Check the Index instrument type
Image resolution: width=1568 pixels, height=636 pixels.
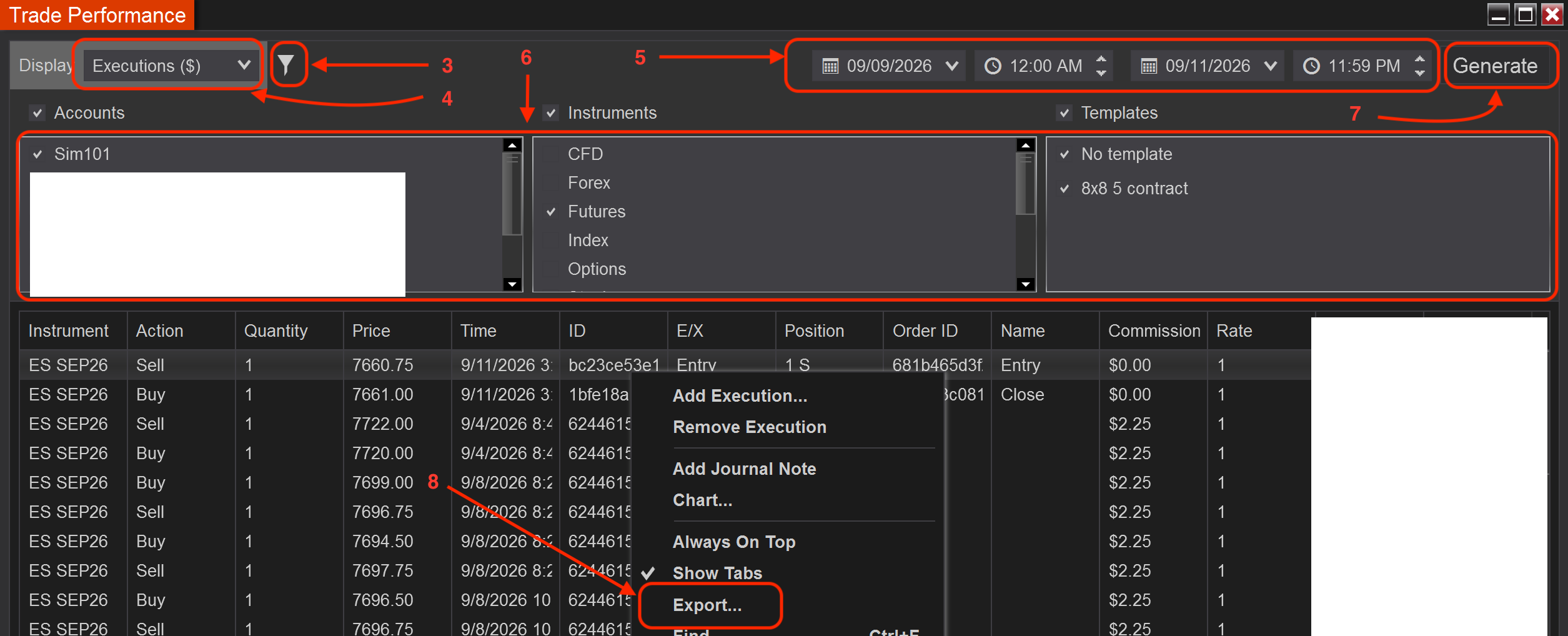551,241
